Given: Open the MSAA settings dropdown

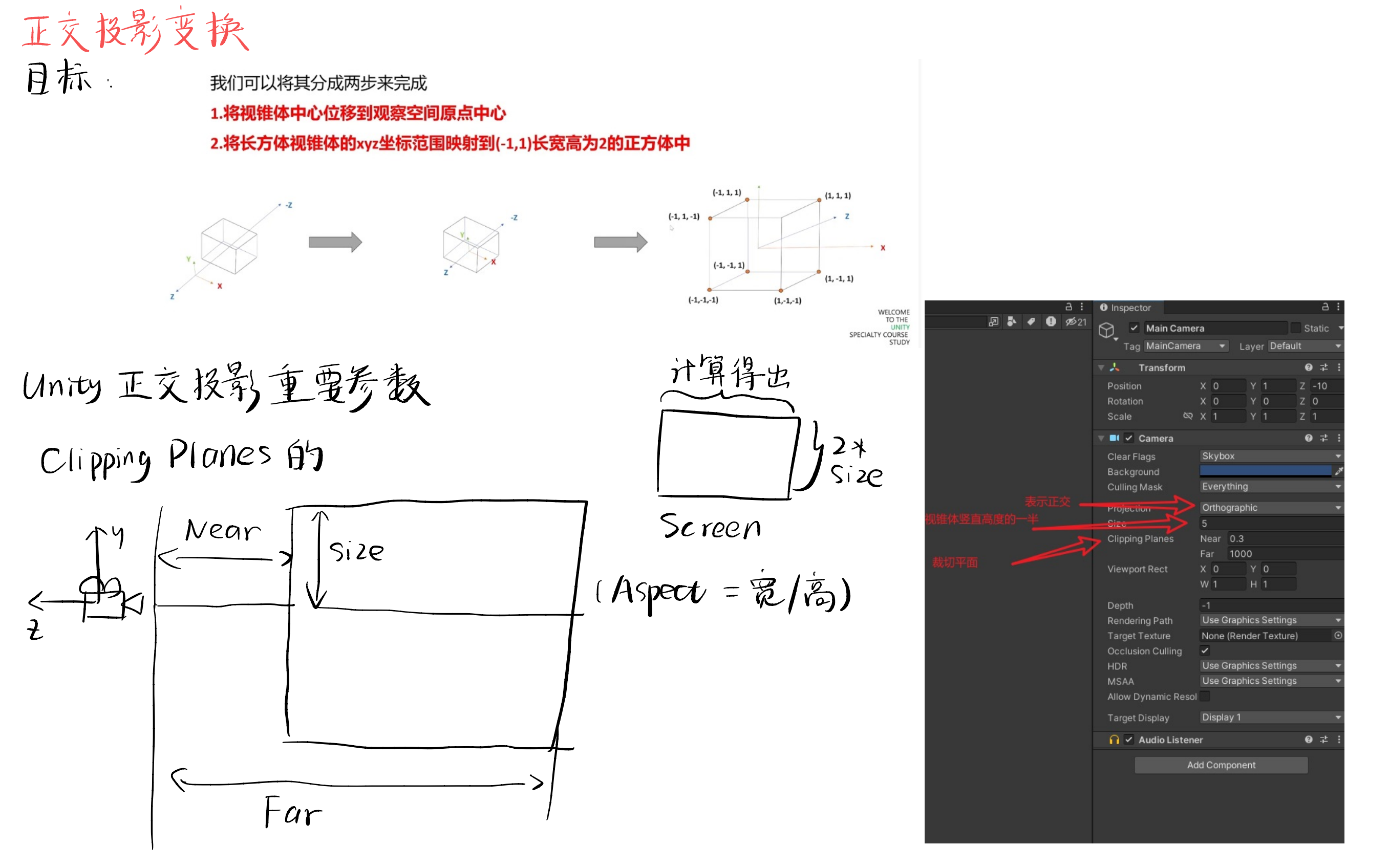Looking at the screenshot, I should click(1271, 680).
